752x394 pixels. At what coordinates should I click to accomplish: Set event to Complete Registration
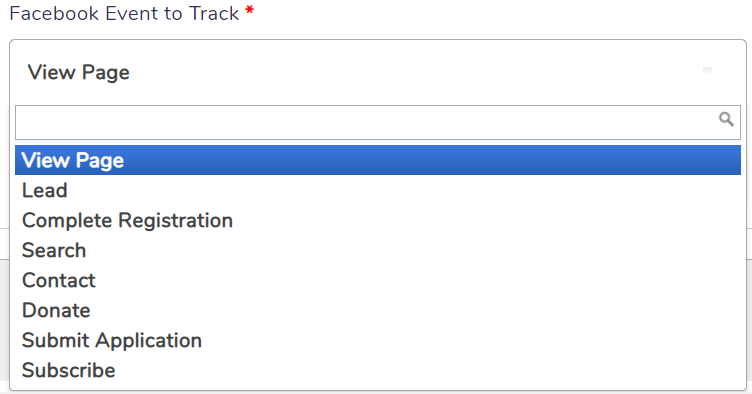click(378, 220)
